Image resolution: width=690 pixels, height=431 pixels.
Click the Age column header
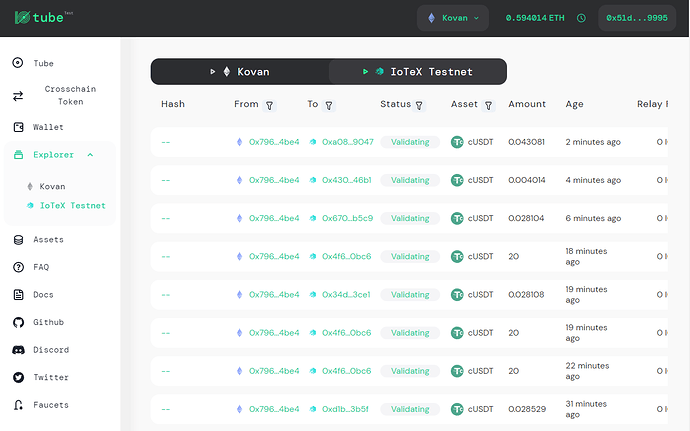574,104
